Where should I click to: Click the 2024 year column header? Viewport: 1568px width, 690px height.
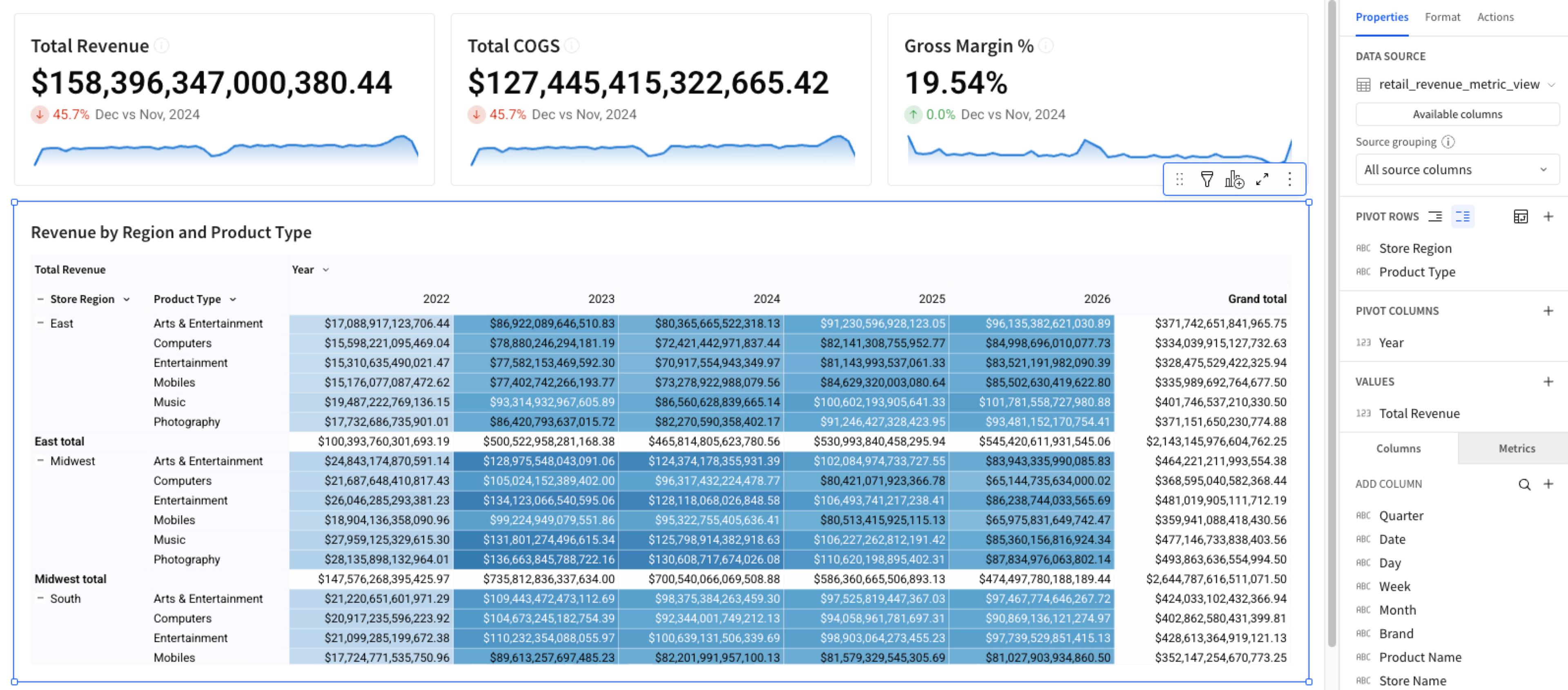coord(766,299)
